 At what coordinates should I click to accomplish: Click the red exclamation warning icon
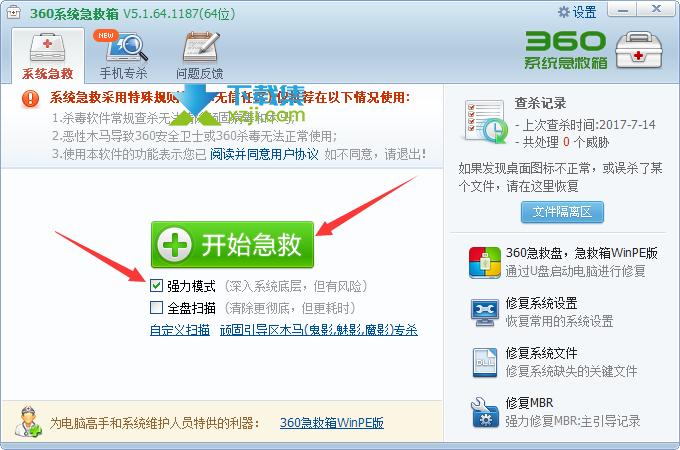30,99
